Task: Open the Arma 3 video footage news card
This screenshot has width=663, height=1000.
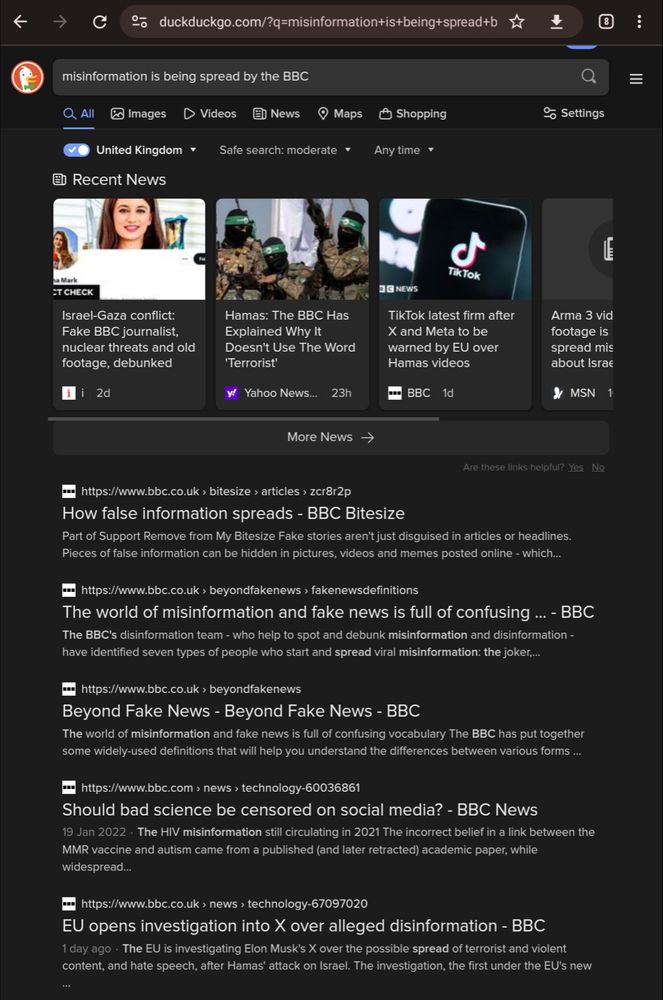Action: tap(578, 304)
